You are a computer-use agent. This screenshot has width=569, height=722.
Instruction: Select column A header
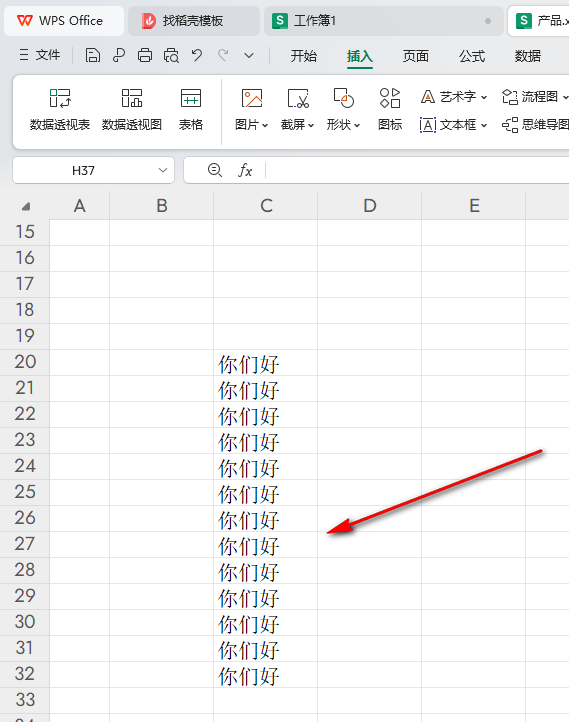coord(80,206)
